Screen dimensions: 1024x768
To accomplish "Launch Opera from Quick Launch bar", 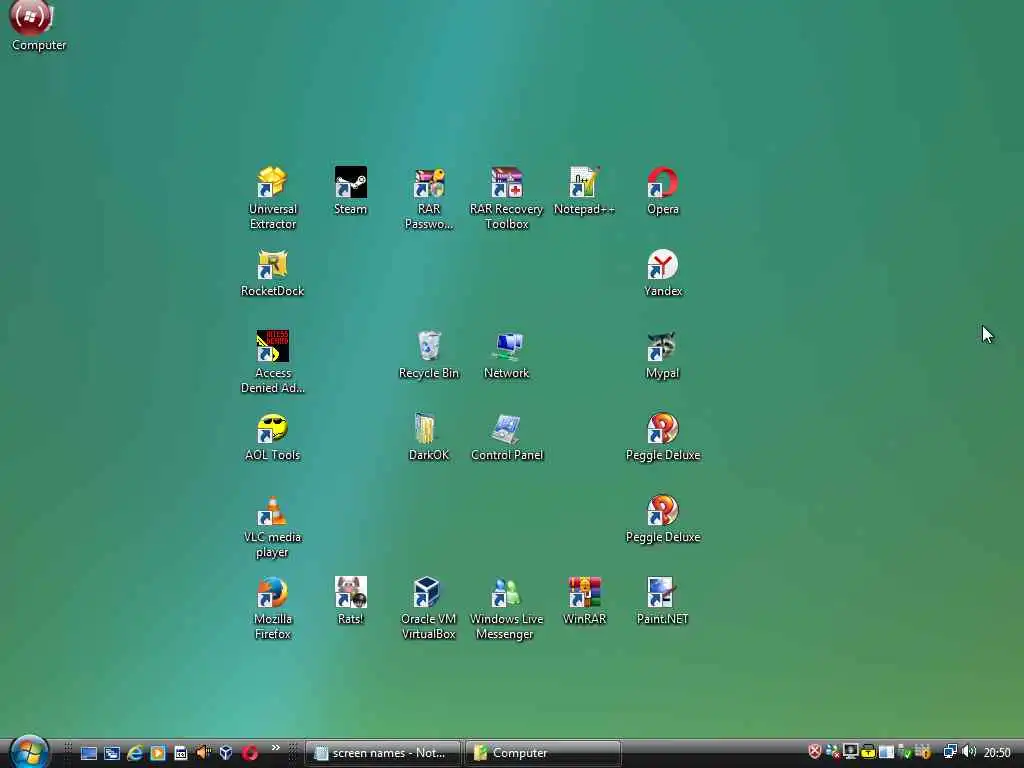I will click(249, 753).
